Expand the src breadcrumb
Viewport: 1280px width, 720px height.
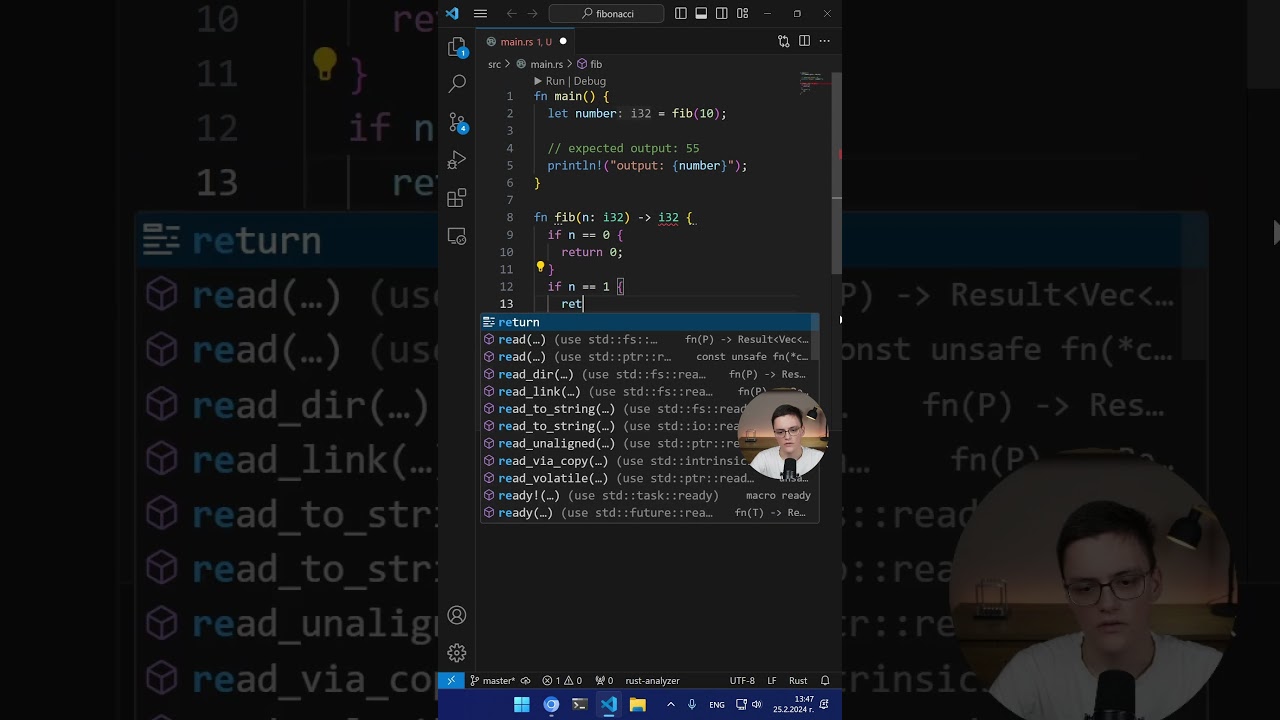tap(494, 64)
